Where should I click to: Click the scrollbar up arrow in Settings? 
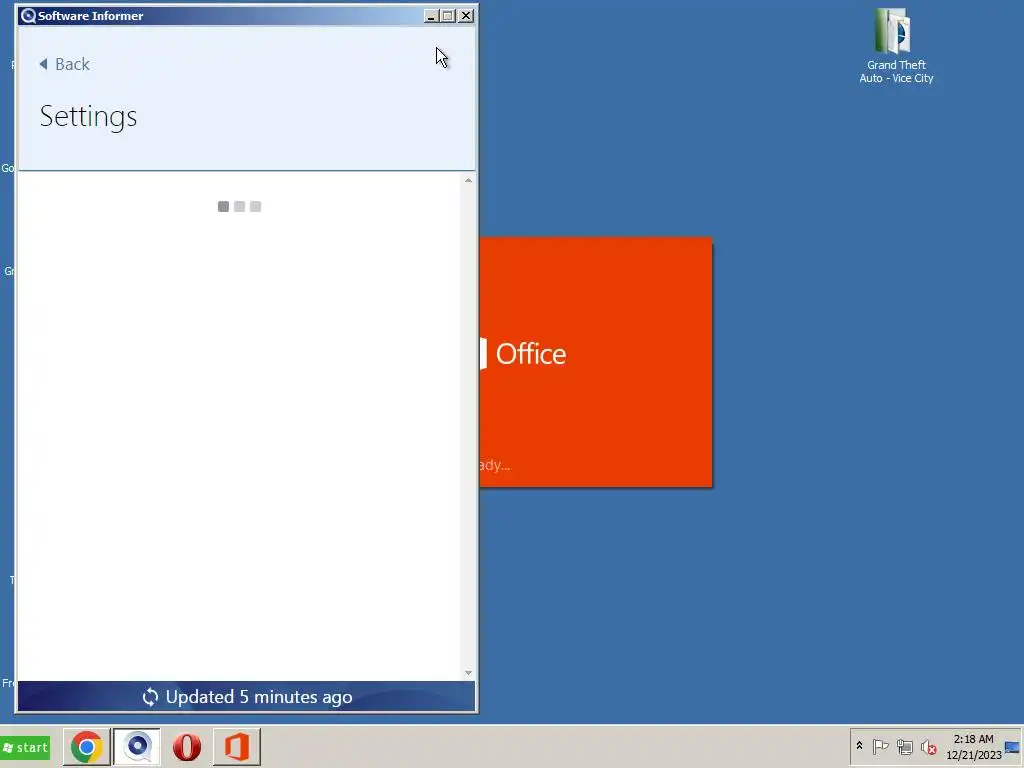[x=468, y=180]
